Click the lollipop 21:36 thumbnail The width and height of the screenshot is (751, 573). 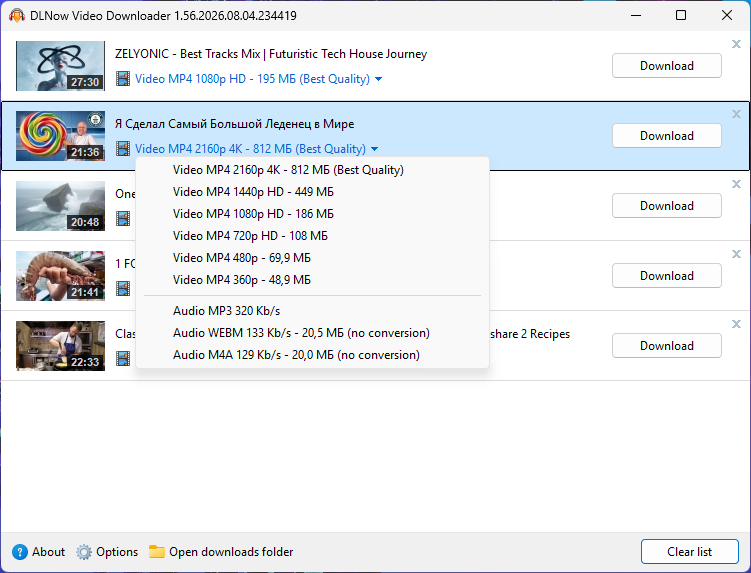[60, 136]
